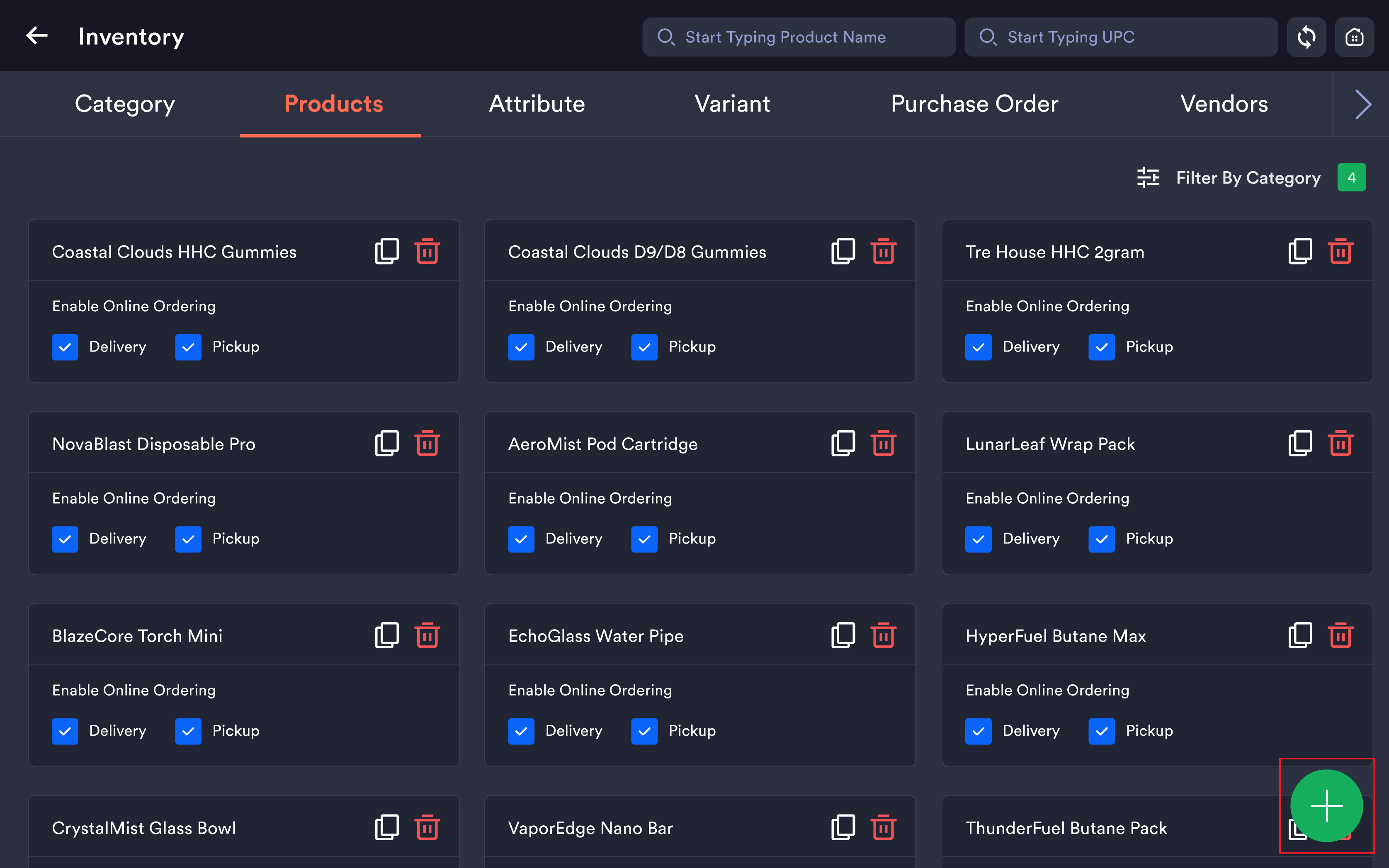This screenshot has width=1389, height=868.
Task: Uncheck Delivery for Coastal Clouds HHC Gummies
Action: coord(65,347)
